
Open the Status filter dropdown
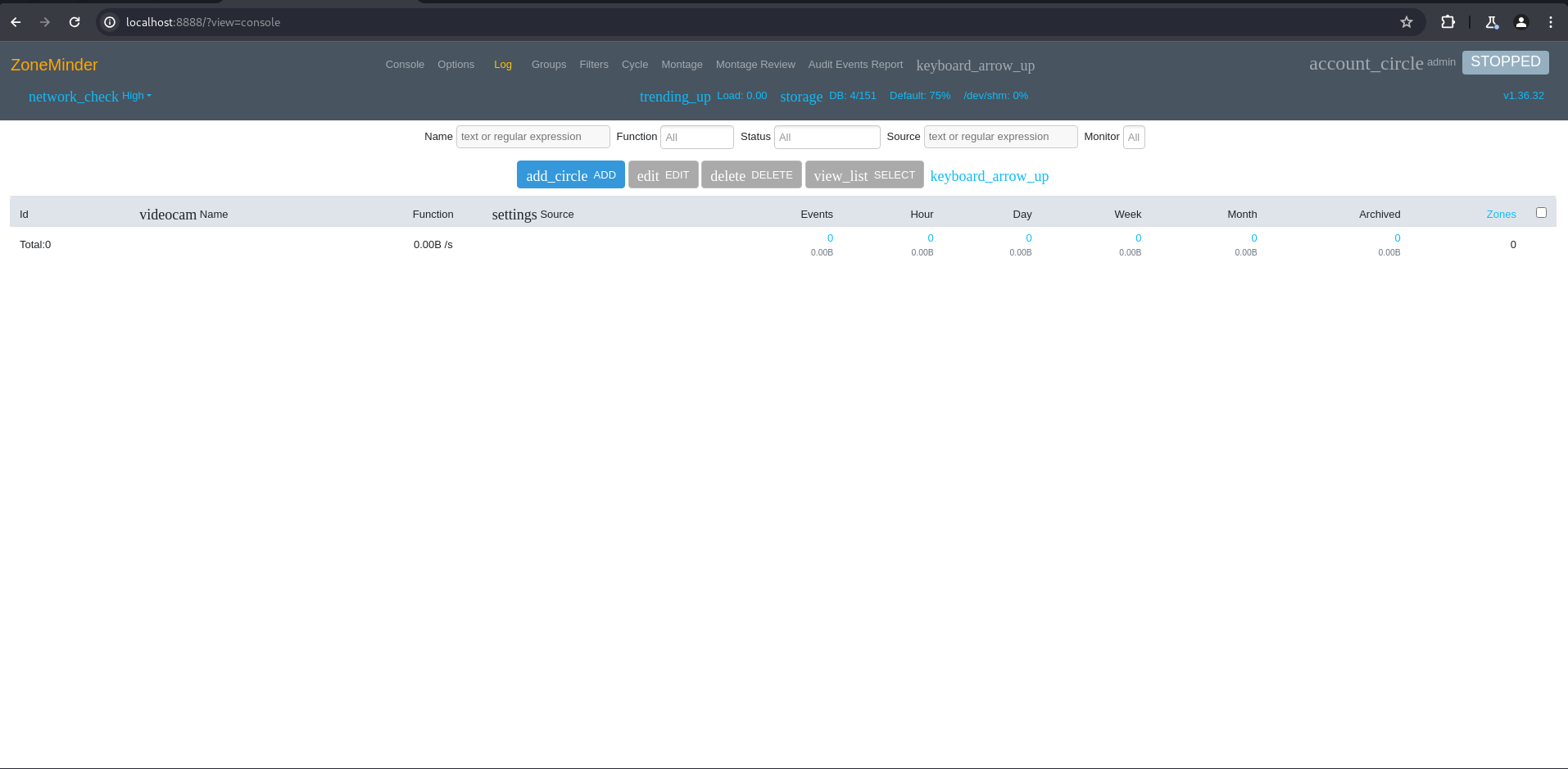click(827, 137)
